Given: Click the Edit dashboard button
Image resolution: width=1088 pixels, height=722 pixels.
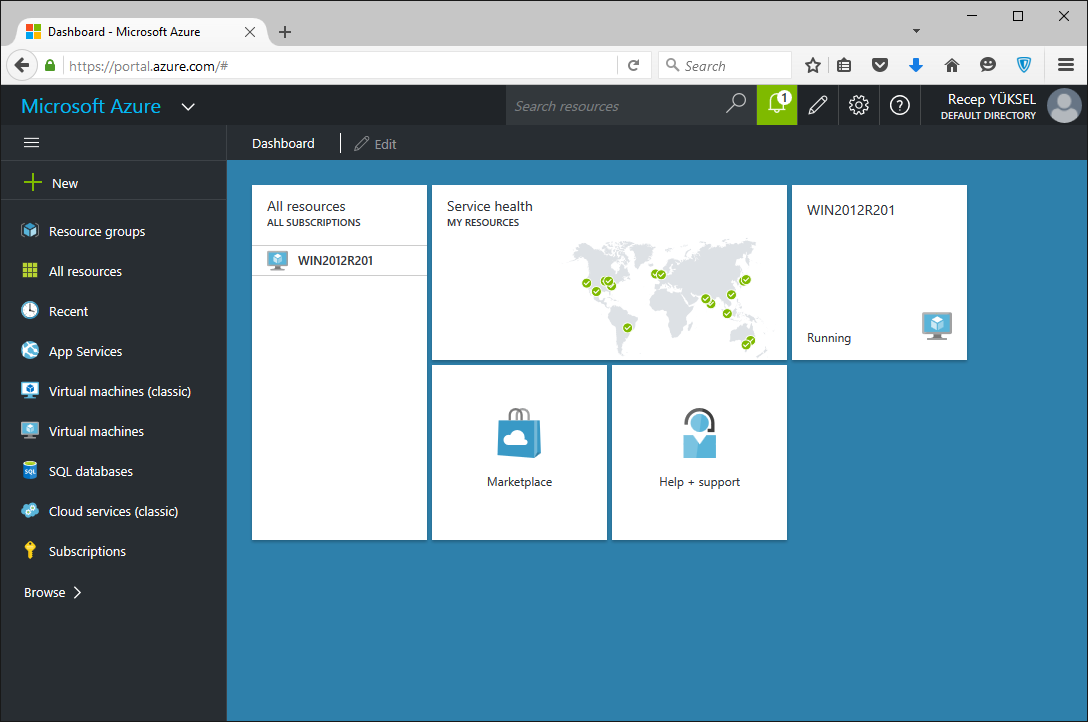Looking at the screenshot, I should click(375, 144).
